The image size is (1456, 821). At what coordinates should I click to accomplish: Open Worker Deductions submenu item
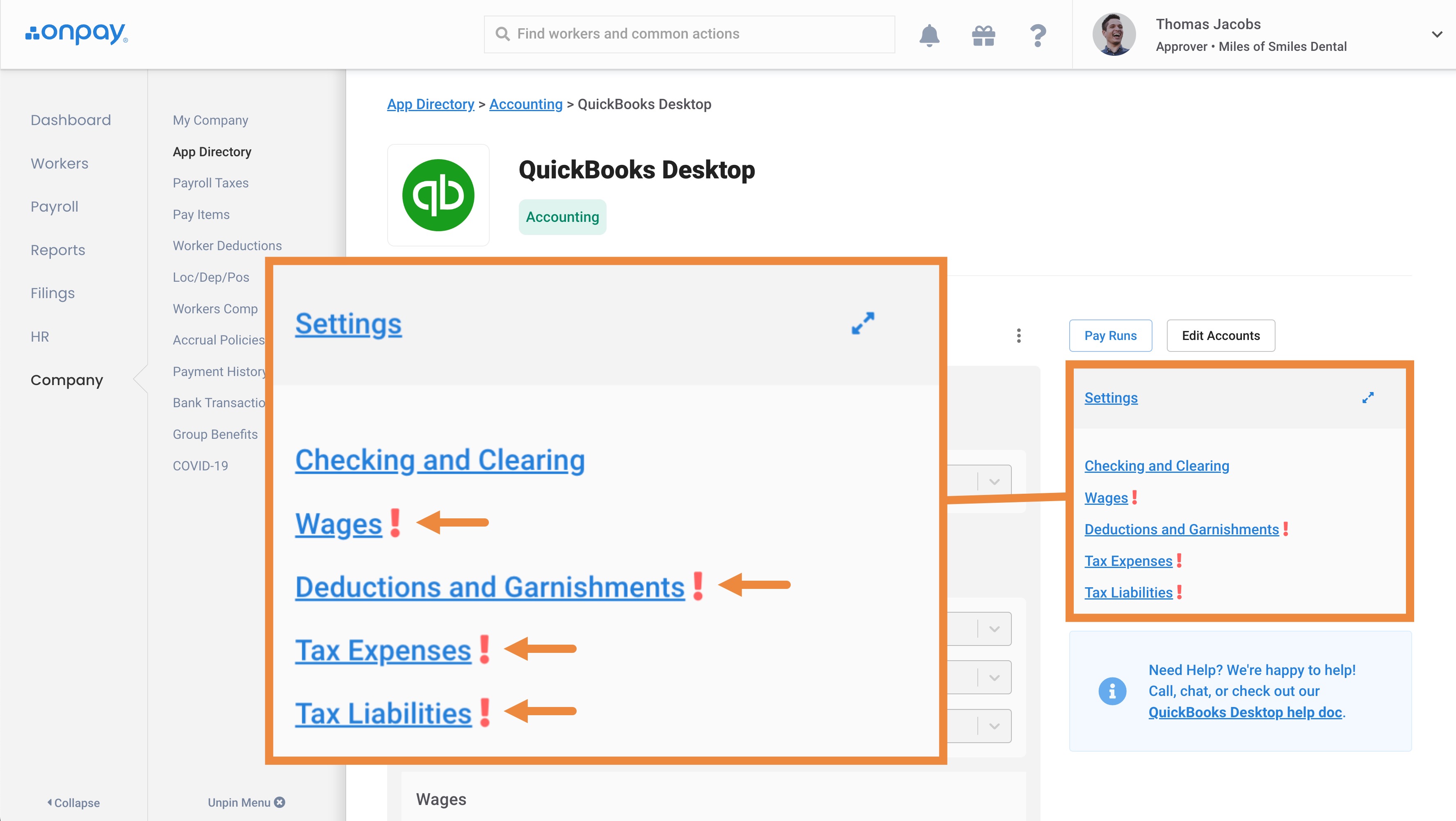[227, 246]
